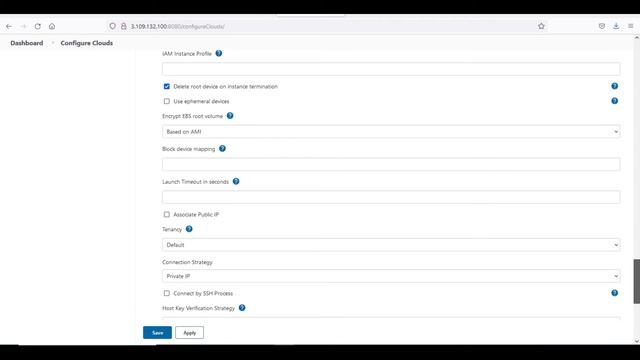Click the browser back arrow
Image resolution: width=640 pixels, height=360 pixels.
[9, 26]
